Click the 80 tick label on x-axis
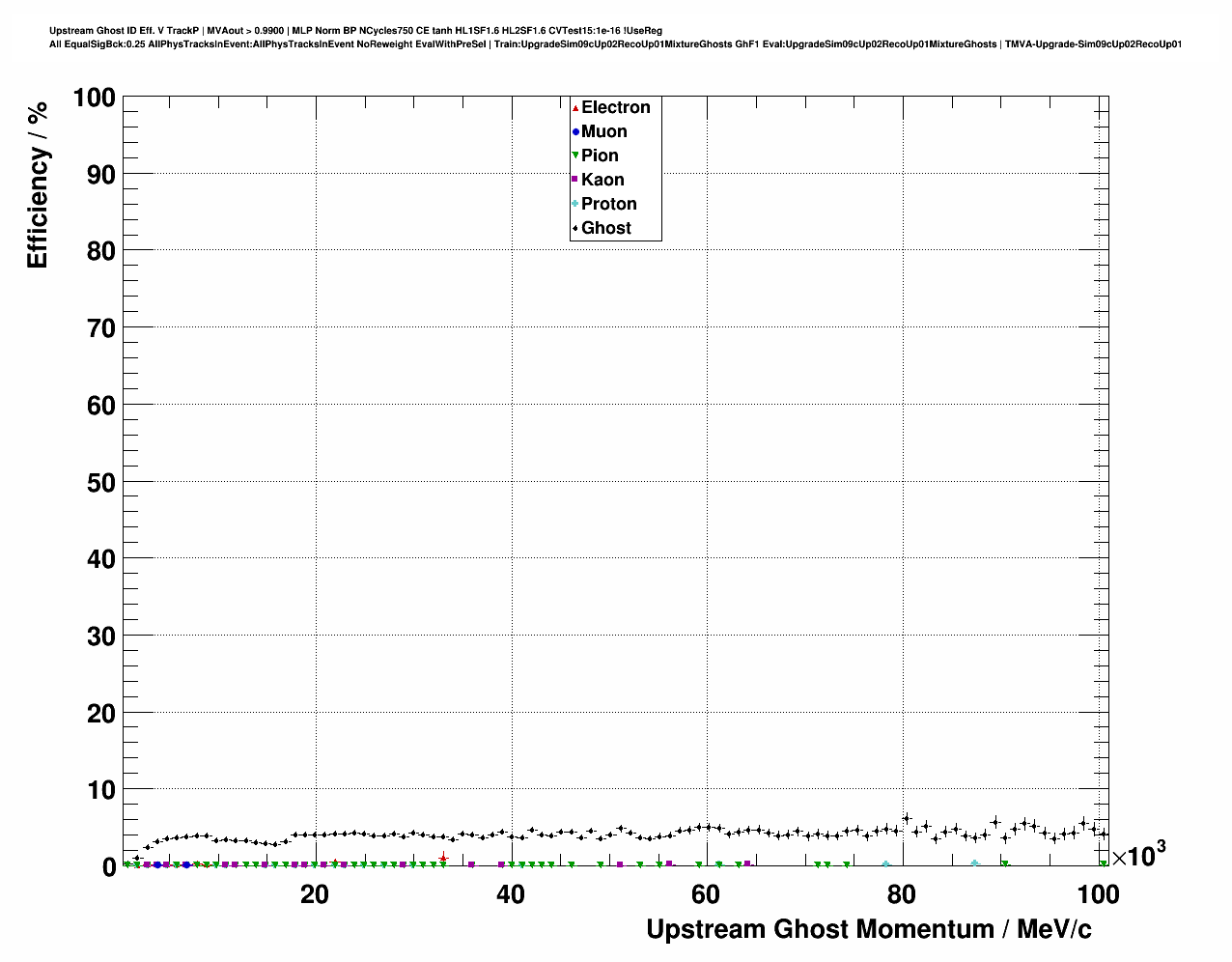Viewport: 1232px width, 962px height. tap(902, 895)
